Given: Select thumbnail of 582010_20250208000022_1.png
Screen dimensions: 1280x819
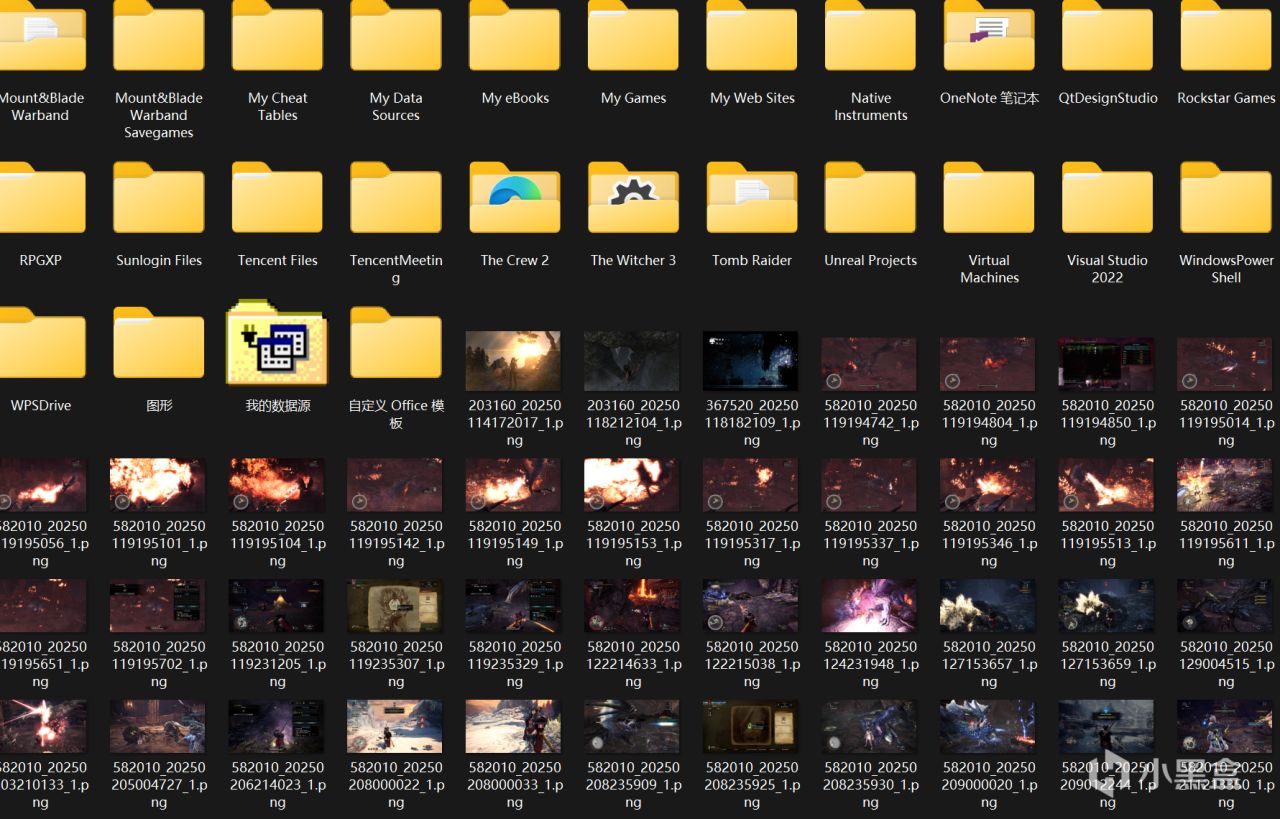Looking at the screenshot, I should (396, 727).
